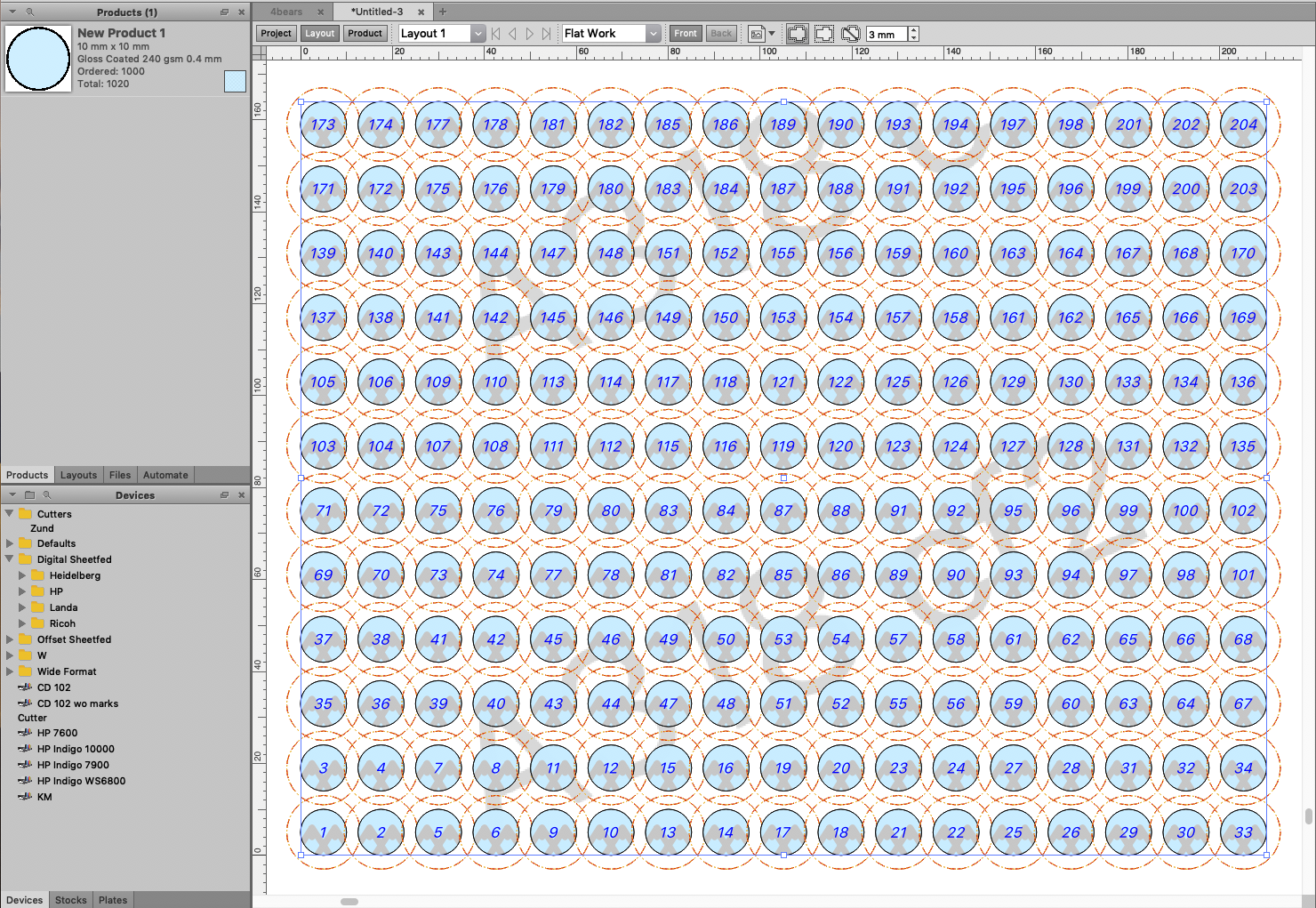This screenshot has height=908, width=1316.
Task: Show the Front side
Action: click(686, 34)
